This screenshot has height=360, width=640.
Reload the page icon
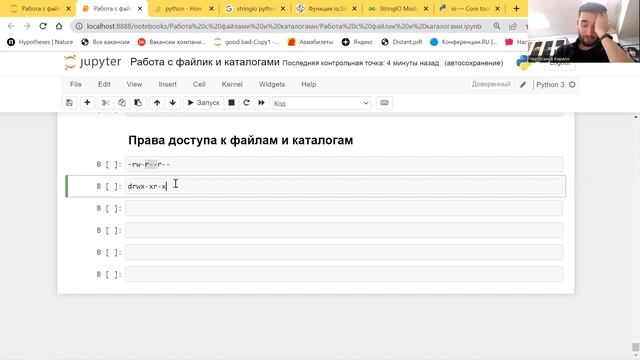[43, 26]
